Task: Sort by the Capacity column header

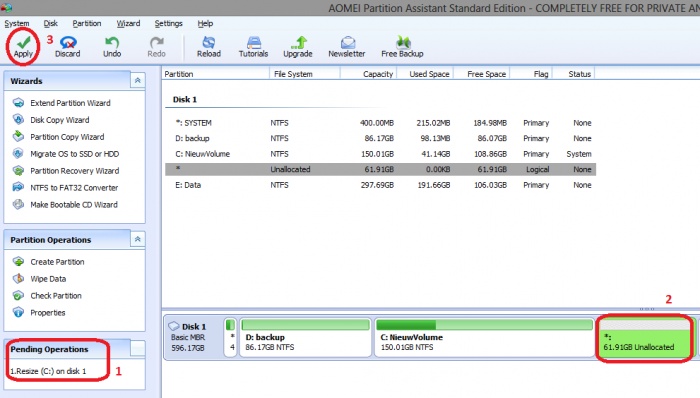Action: (369, 74)
